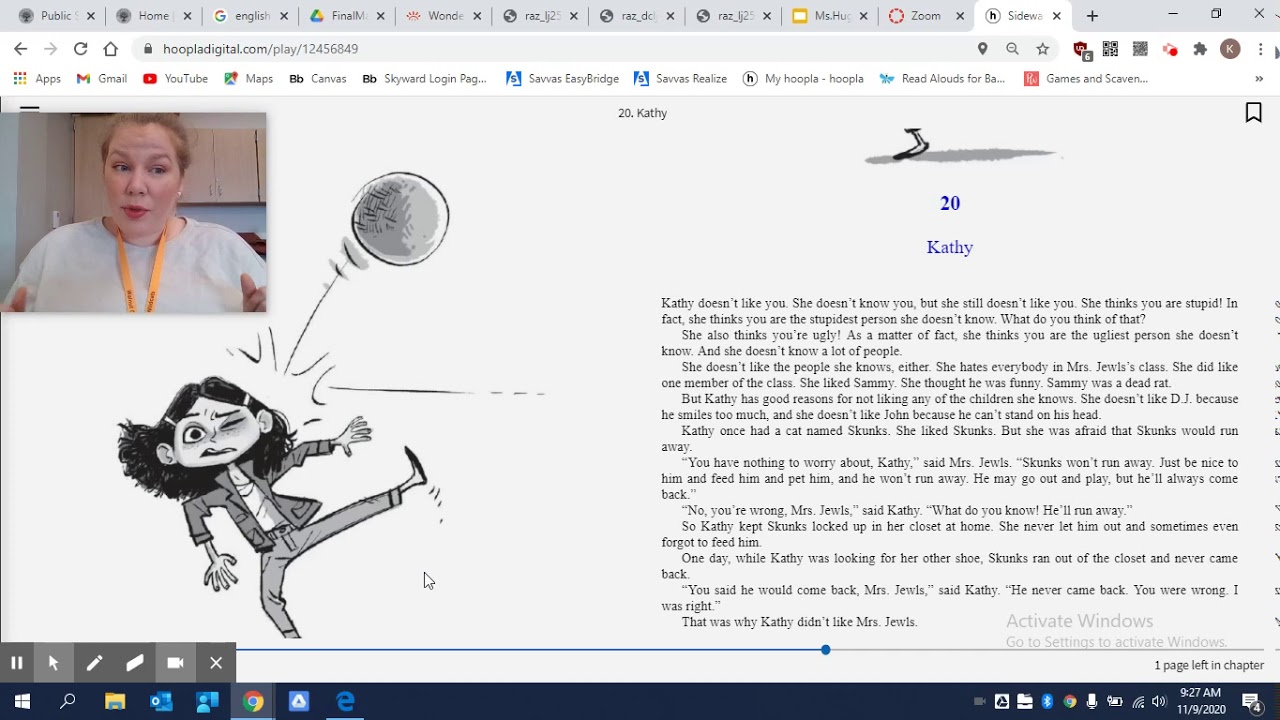Open the volume control in system tray
Screen dimensions: 1280x720
[x=1159, y=702]
